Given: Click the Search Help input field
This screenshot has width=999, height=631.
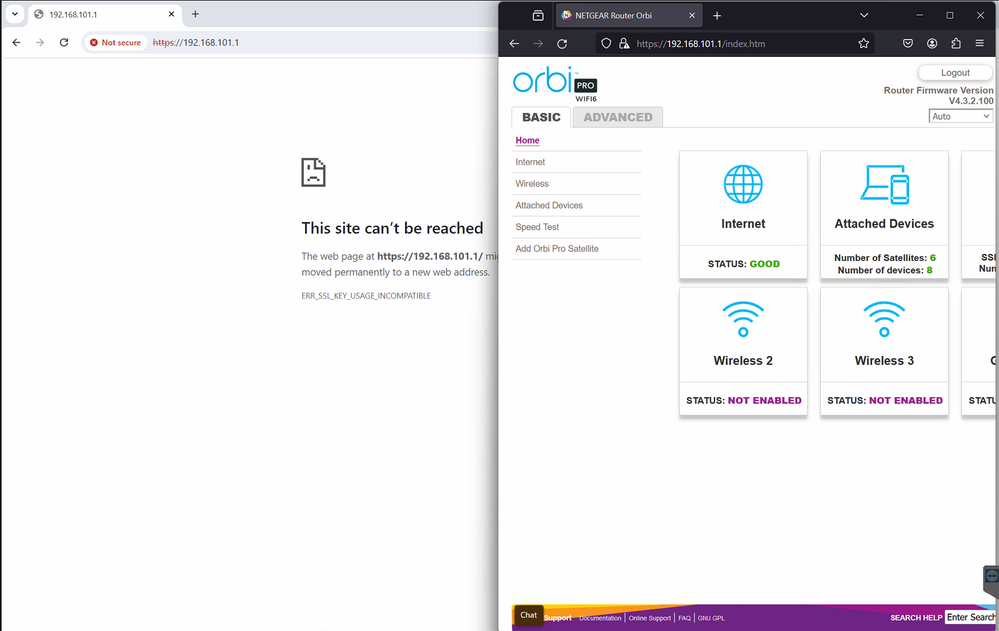Looking at the screenshot, I should tap(970, 618).
